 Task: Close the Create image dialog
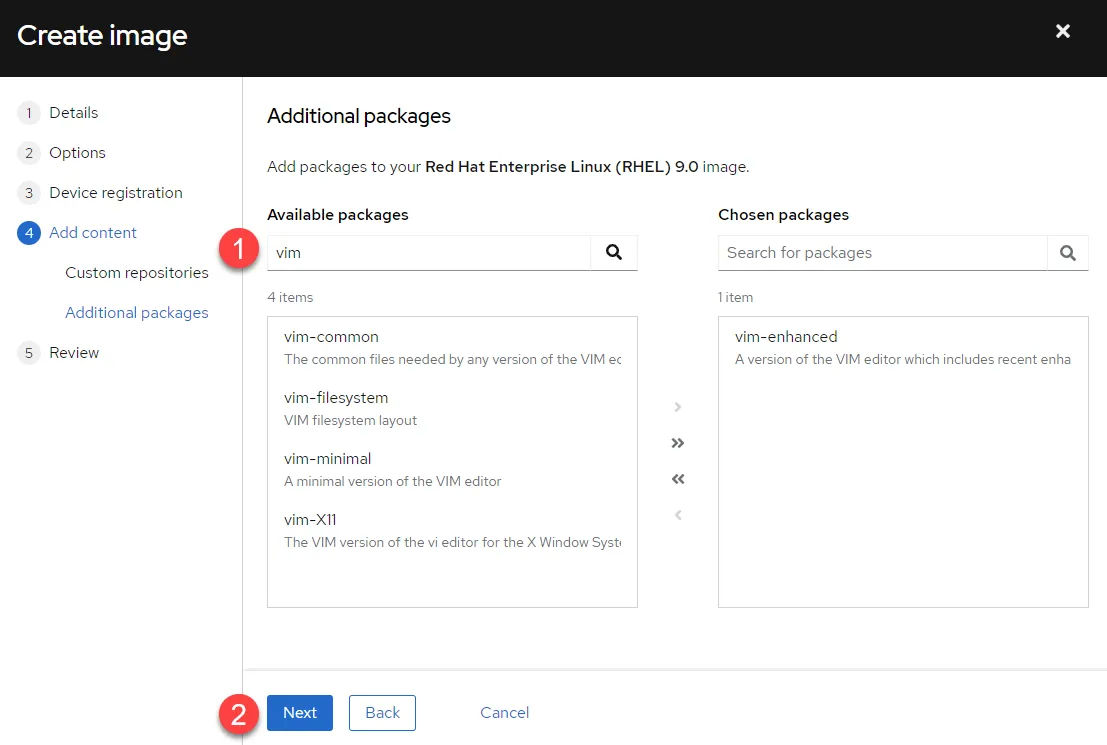coord(1063,32)
